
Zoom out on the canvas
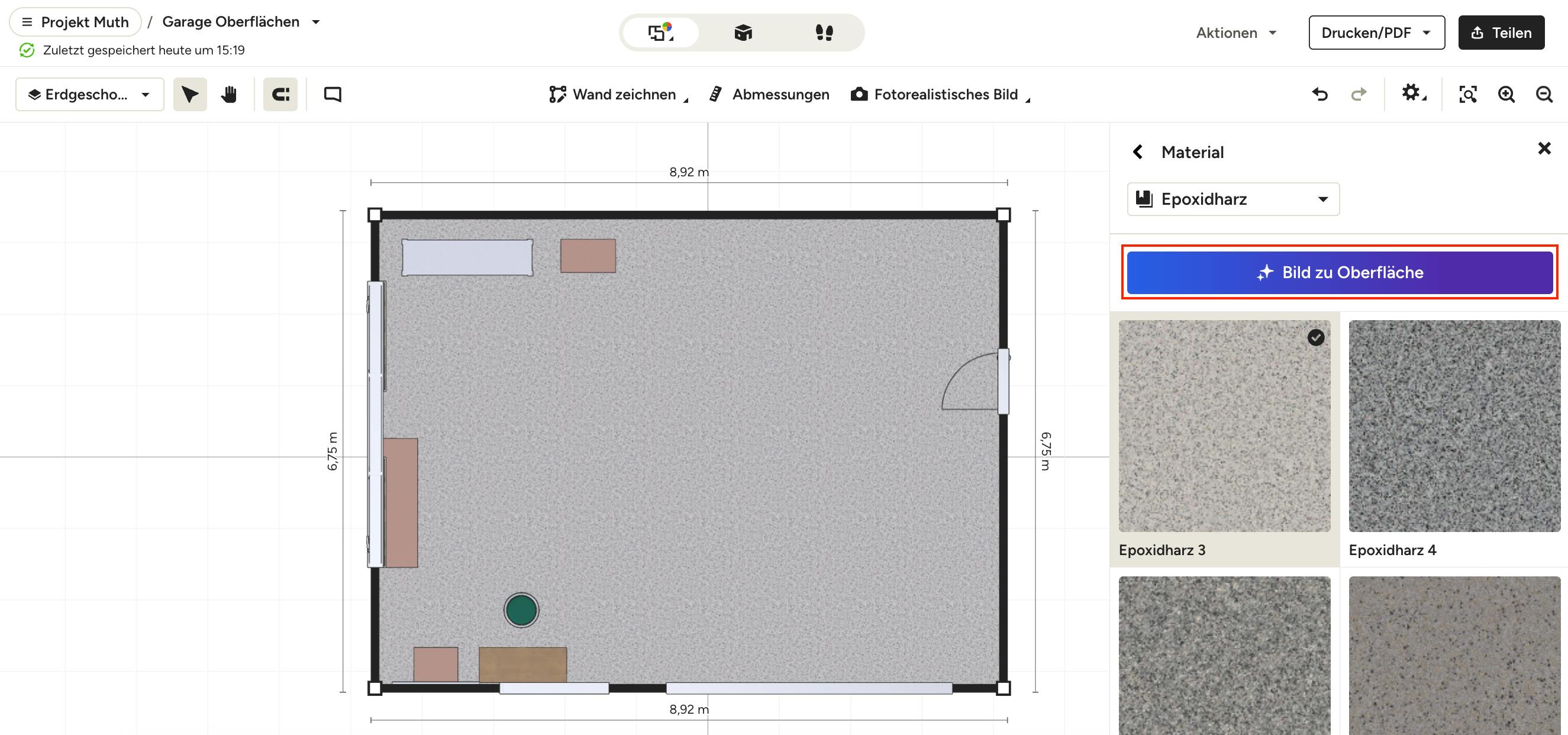coord(1544,94)
